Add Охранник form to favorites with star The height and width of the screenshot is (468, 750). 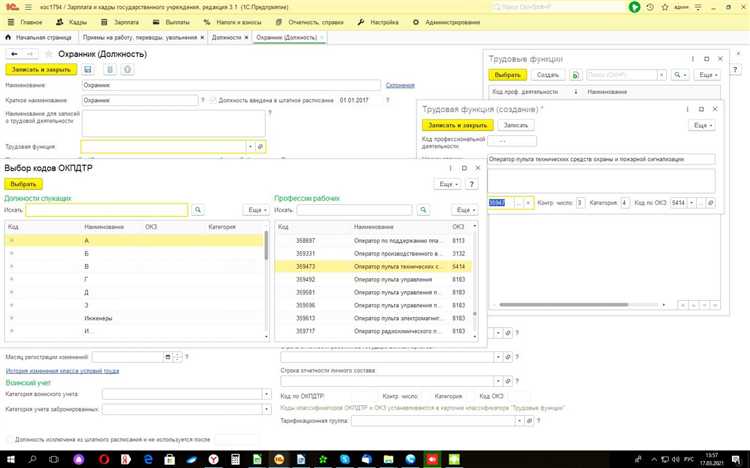[x=48, y=54]
